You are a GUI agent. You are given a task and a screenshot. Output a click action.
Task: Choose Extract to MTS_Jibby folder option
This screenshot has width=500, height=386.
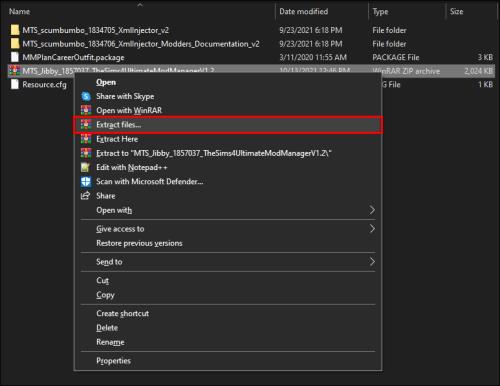(x=214, y=153)
